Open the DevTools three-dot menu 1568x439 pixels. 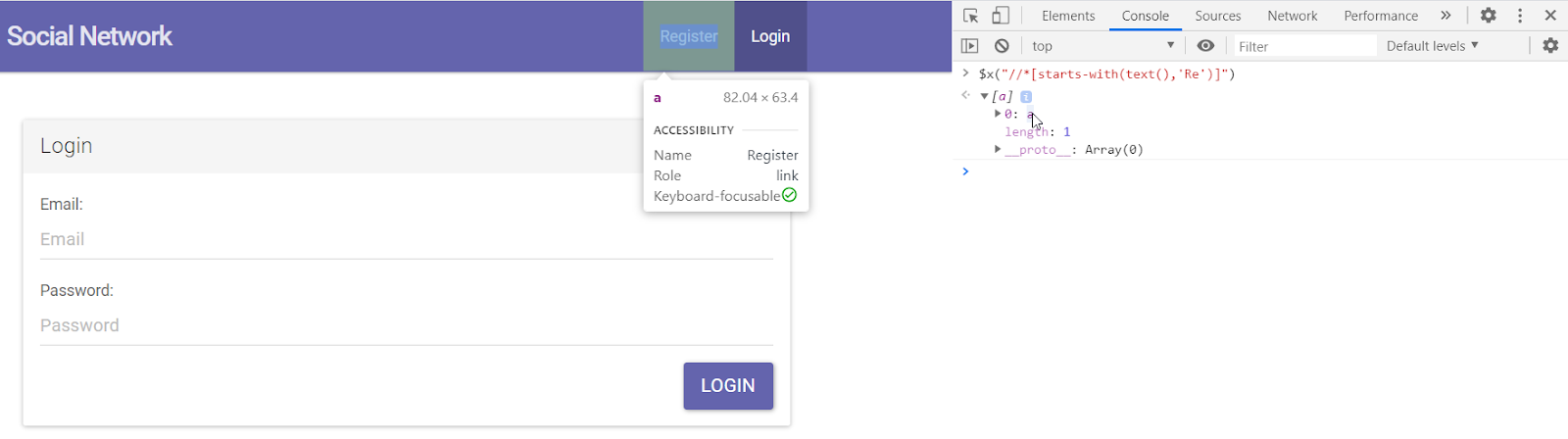[1520, 16]
